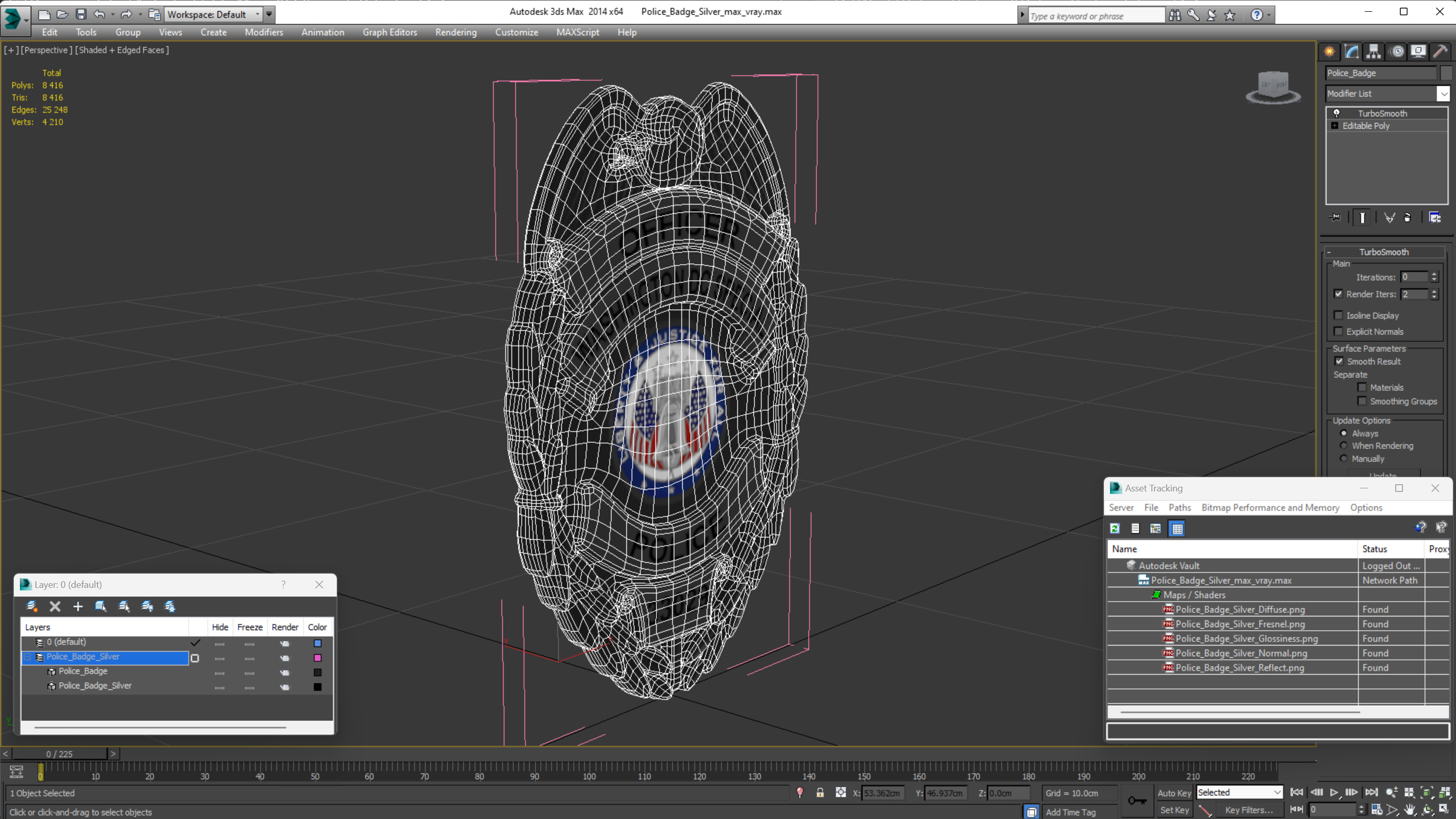Click Remove Modifier icon under modifier stack
Image resolution: width=1456 pixels, height=819 pixels.
[1408, 217]
